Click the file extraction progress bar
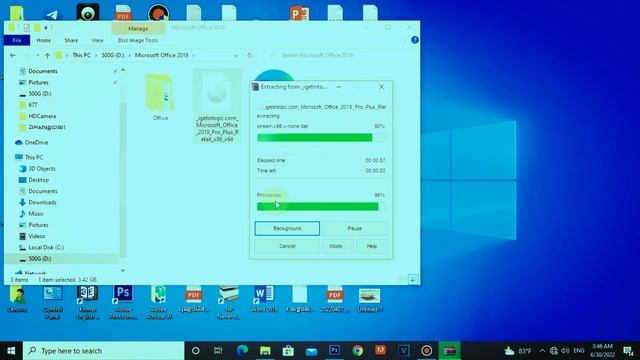This screenshot has height=360, width=640. pyautogui.click(x=321, y=138)
